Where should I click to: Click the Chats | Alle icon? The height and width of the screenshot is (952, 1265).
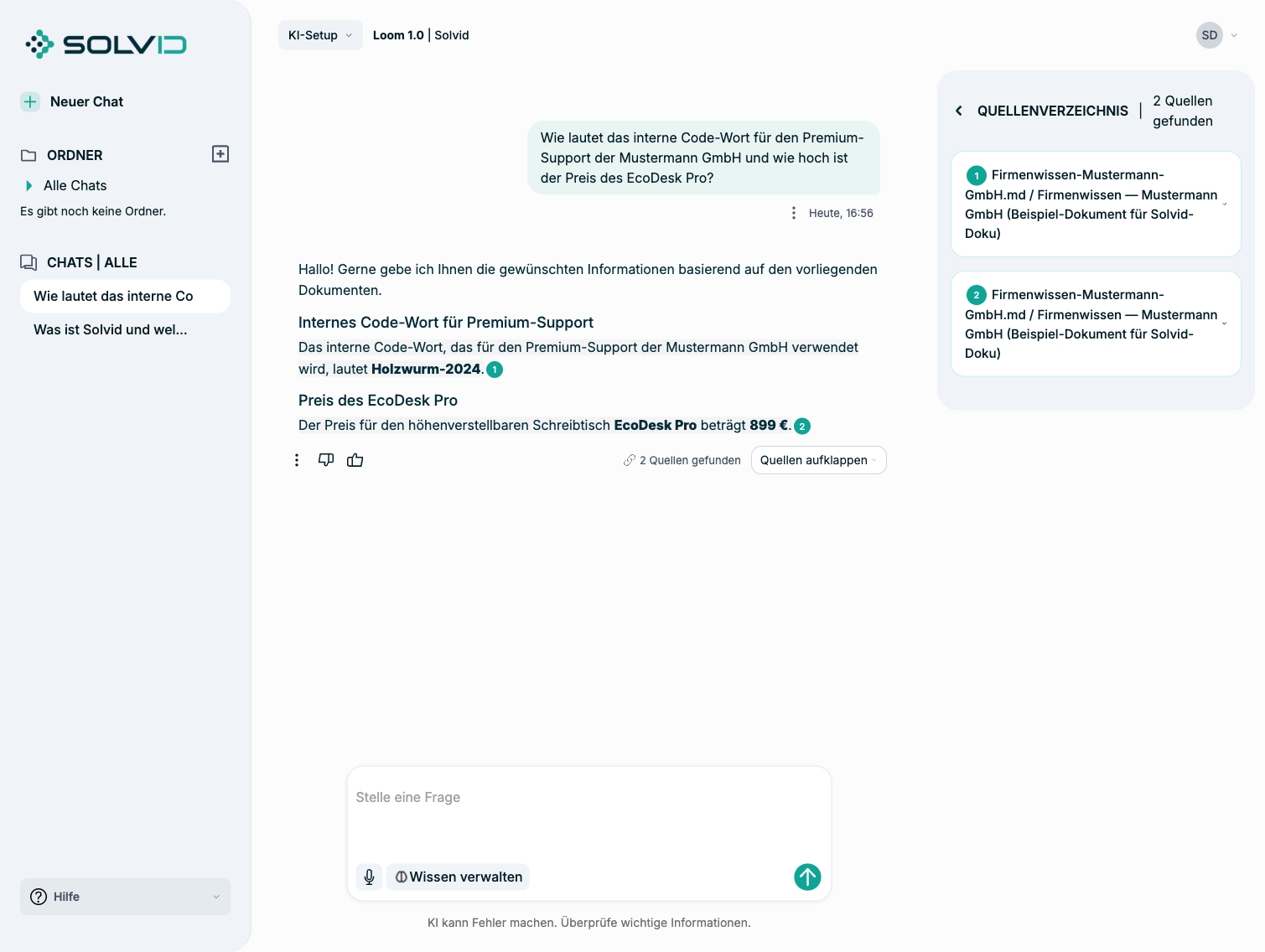tap(29, 262)
